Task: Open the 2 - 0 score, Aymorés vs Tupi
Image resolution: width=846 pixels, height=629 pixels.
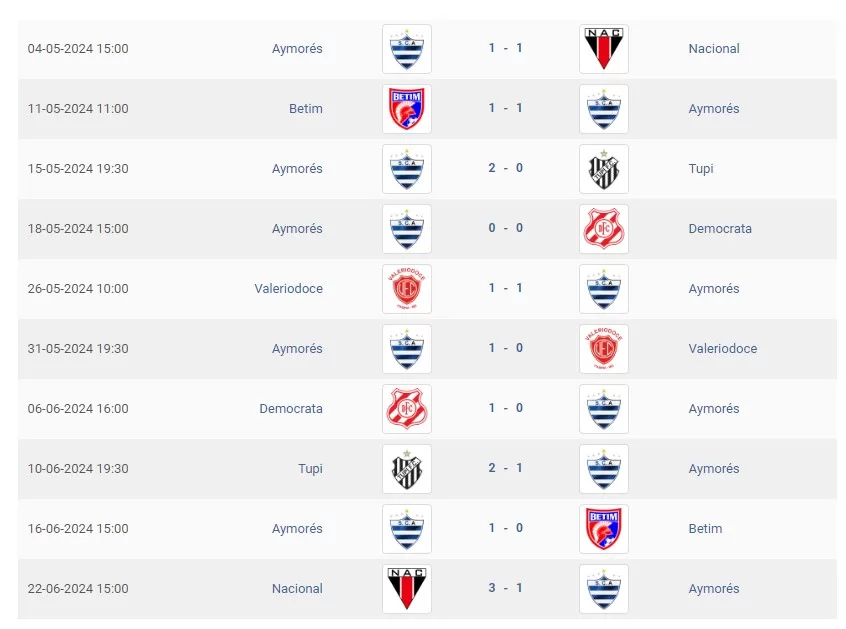Action: (x=506, y=168)
